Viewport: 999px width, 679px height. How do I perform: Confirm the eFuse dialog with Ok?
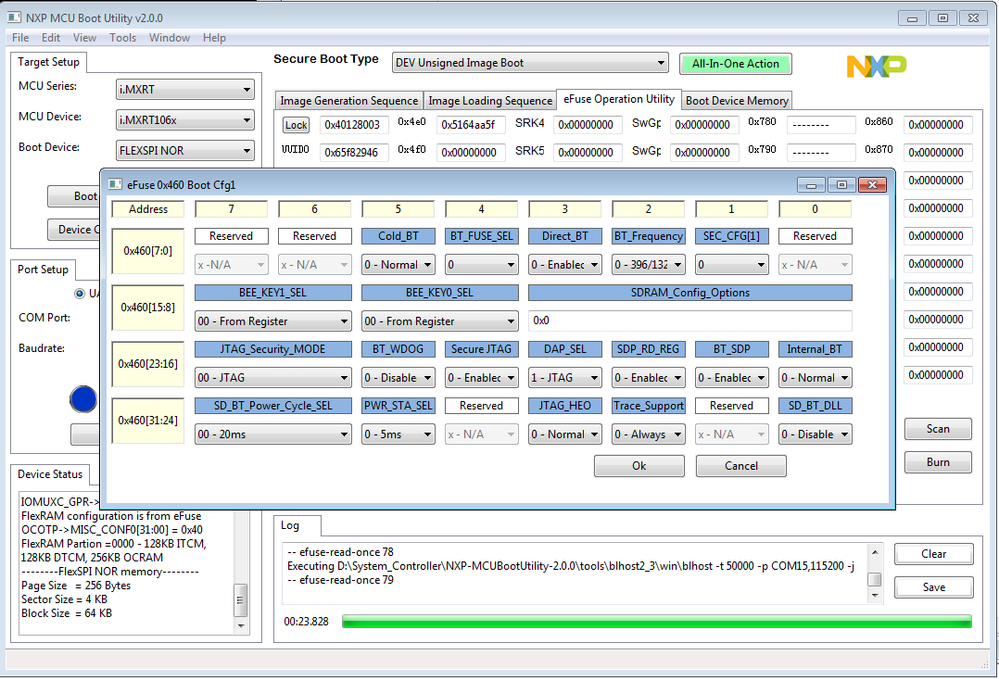639,466
